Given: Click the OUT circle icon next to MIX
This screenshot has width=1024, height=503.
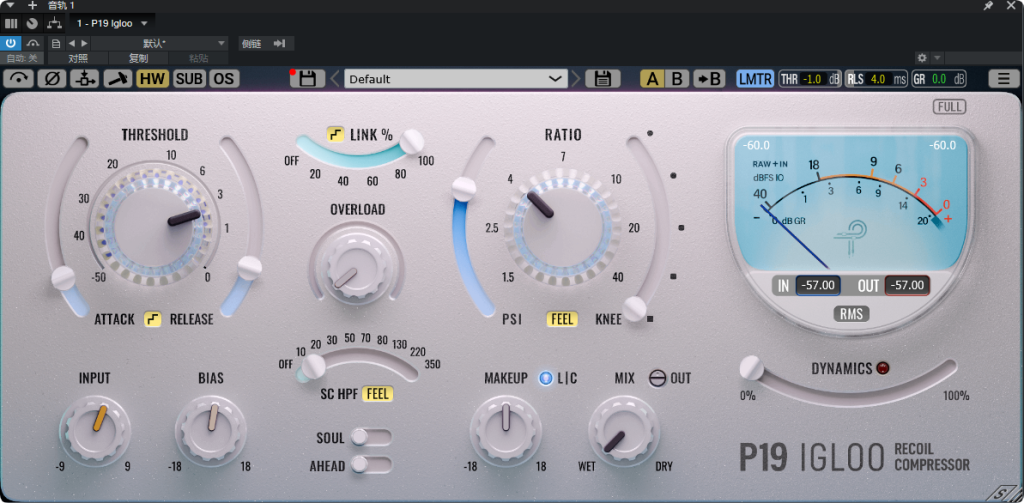Looking at the screenshot, I should click(657, 378).
